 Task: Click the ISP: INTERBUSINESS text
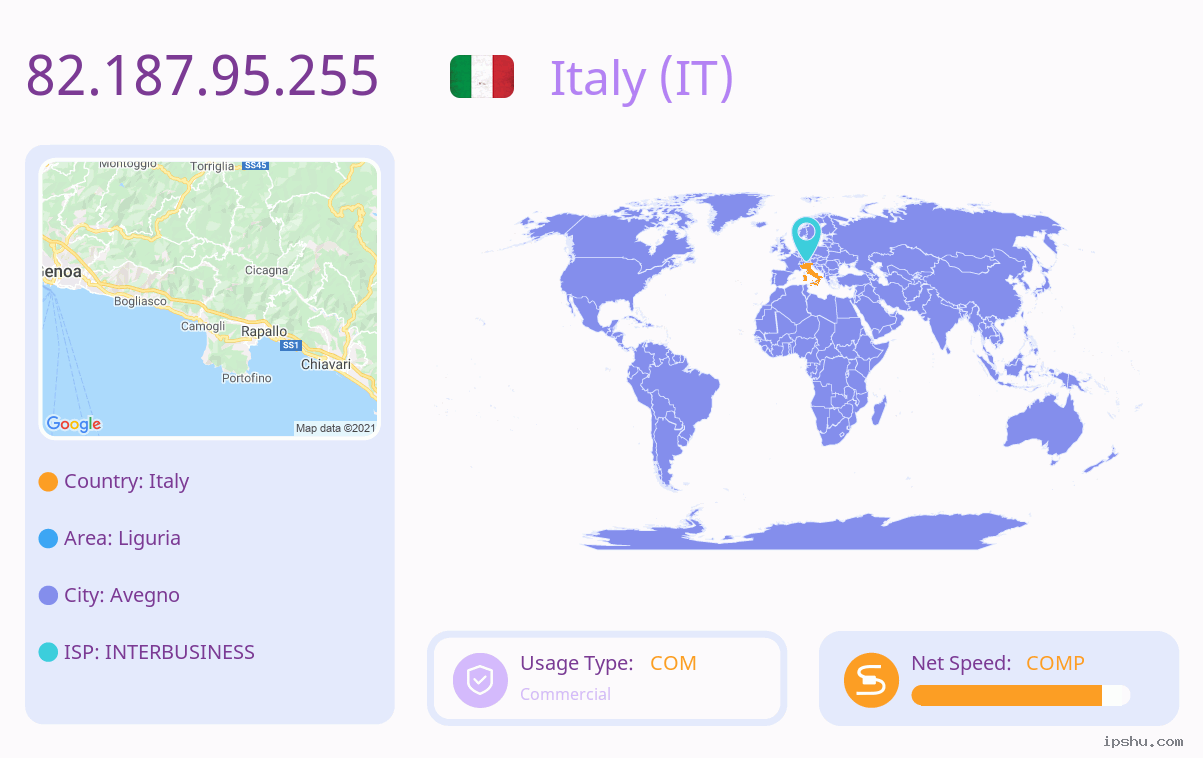coord(159,652)
